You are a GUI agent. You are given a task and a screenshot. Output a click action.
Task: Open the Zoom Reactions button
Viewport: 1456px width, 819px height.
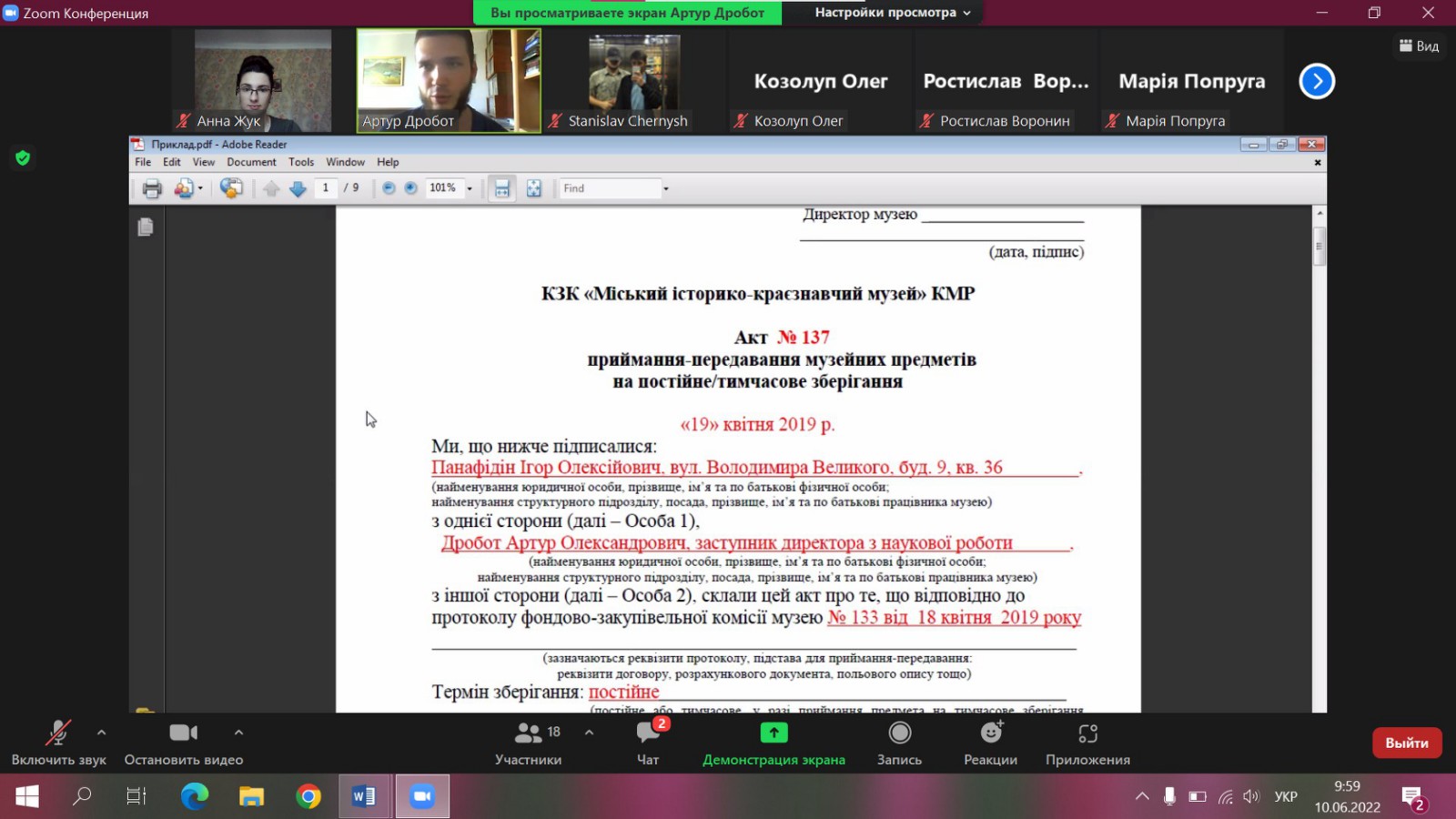coord(990,743)
